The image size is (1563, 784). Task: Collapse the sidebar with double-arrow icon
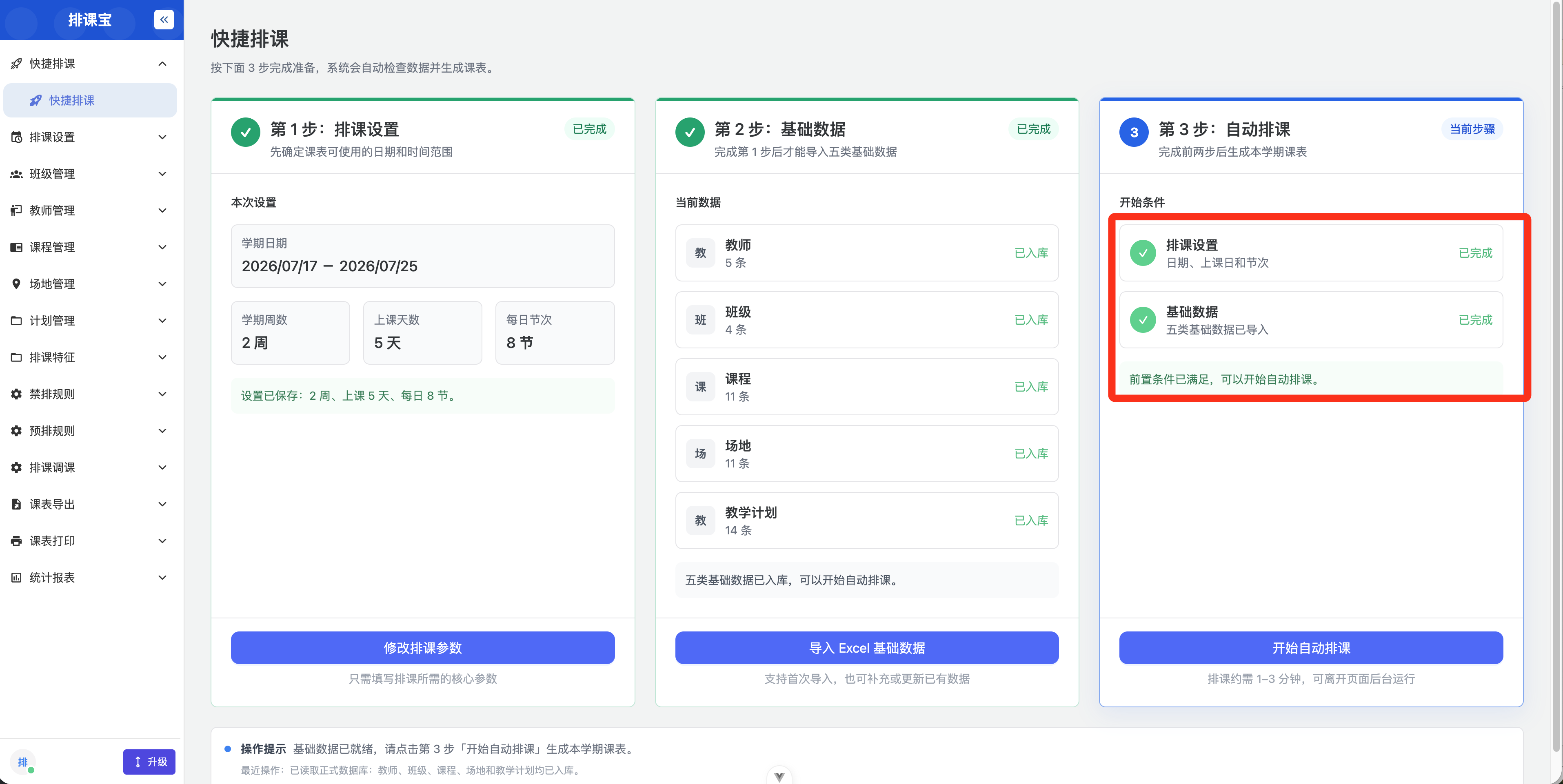tap(164, 20)
